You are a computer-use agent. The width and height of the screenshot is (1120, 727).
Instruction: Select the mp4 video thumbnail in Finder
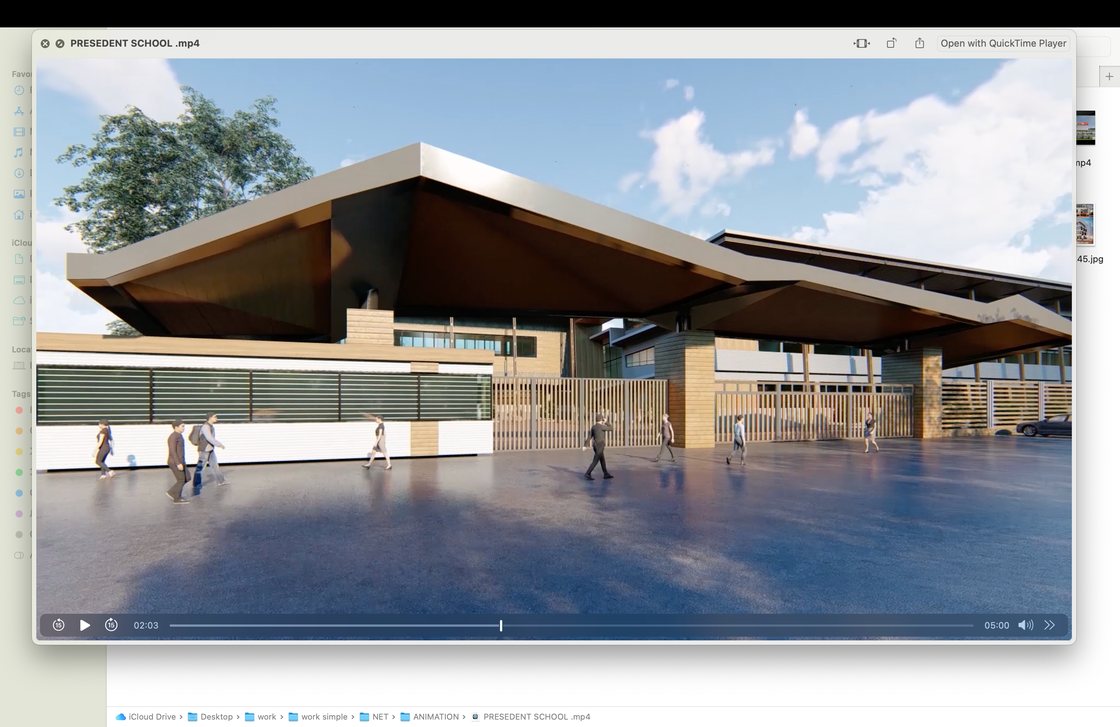click(x=1085, y=128)
